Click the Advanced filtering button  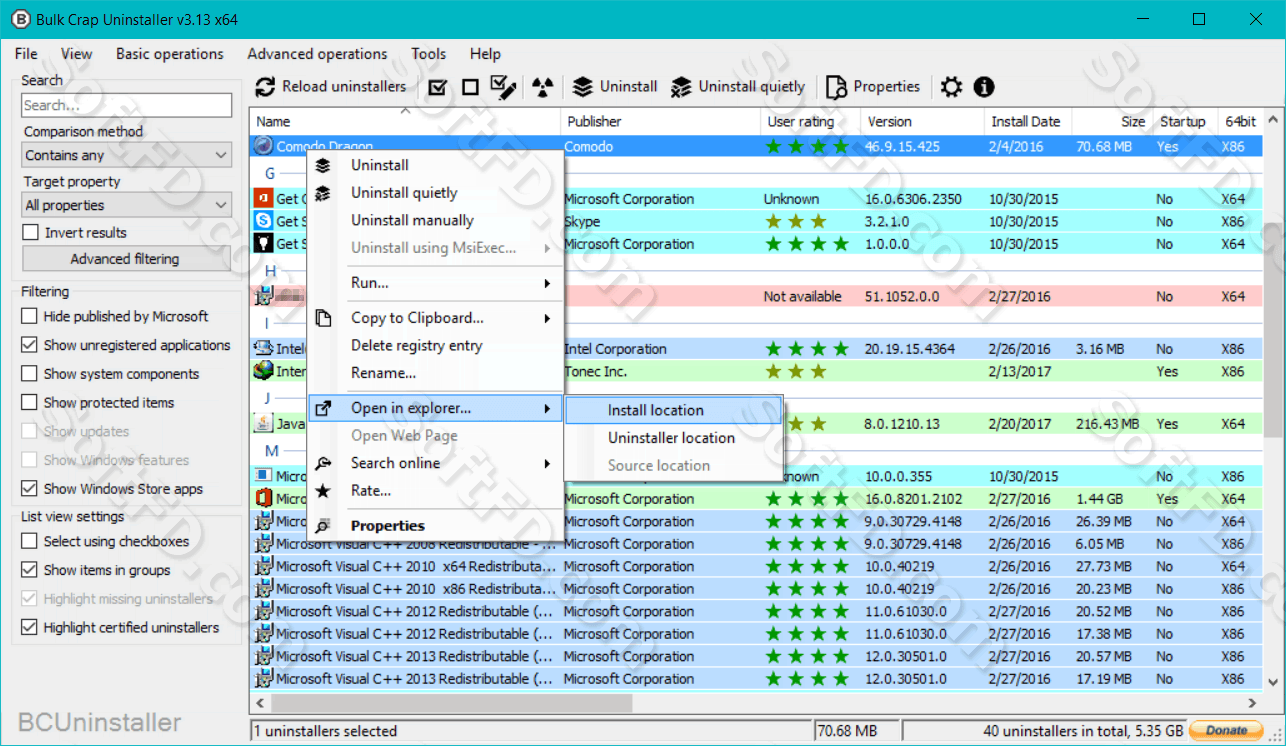126,259
